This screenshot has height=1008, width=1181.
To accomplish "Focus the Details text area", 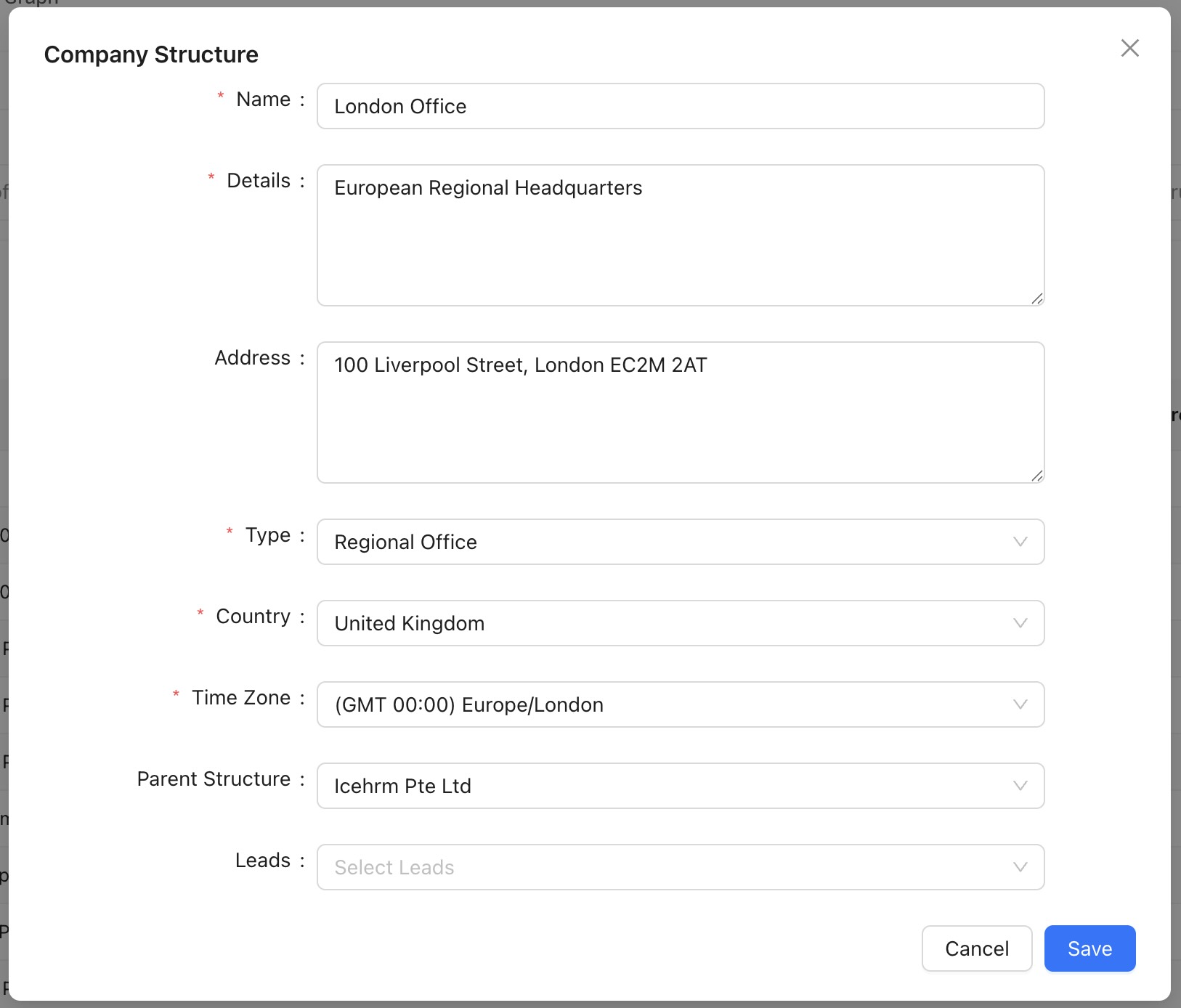I will tap(680, 235).
